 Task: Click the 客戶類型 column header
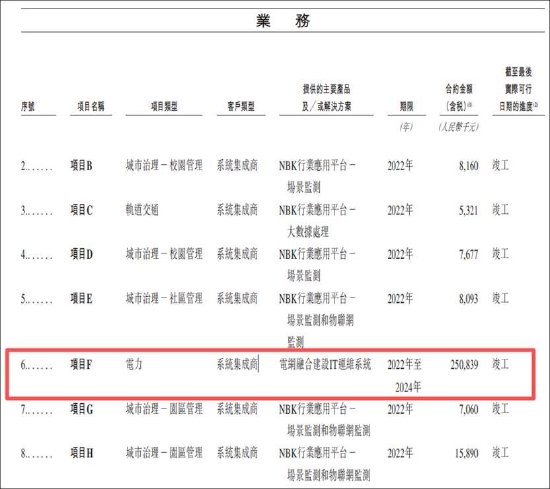[x=241, y=106]
